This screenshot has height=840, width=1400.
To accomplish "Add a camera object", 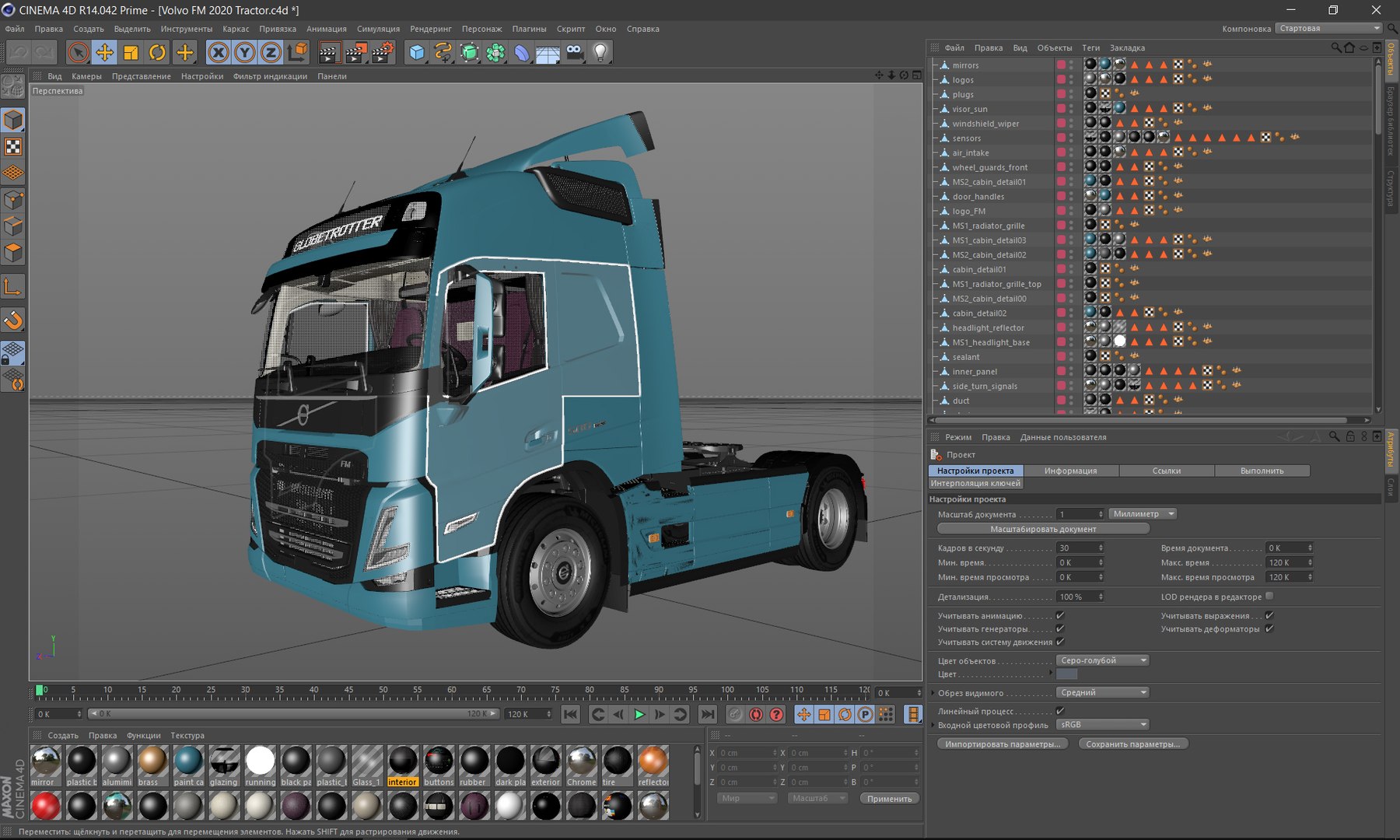I will pos(574,53).
